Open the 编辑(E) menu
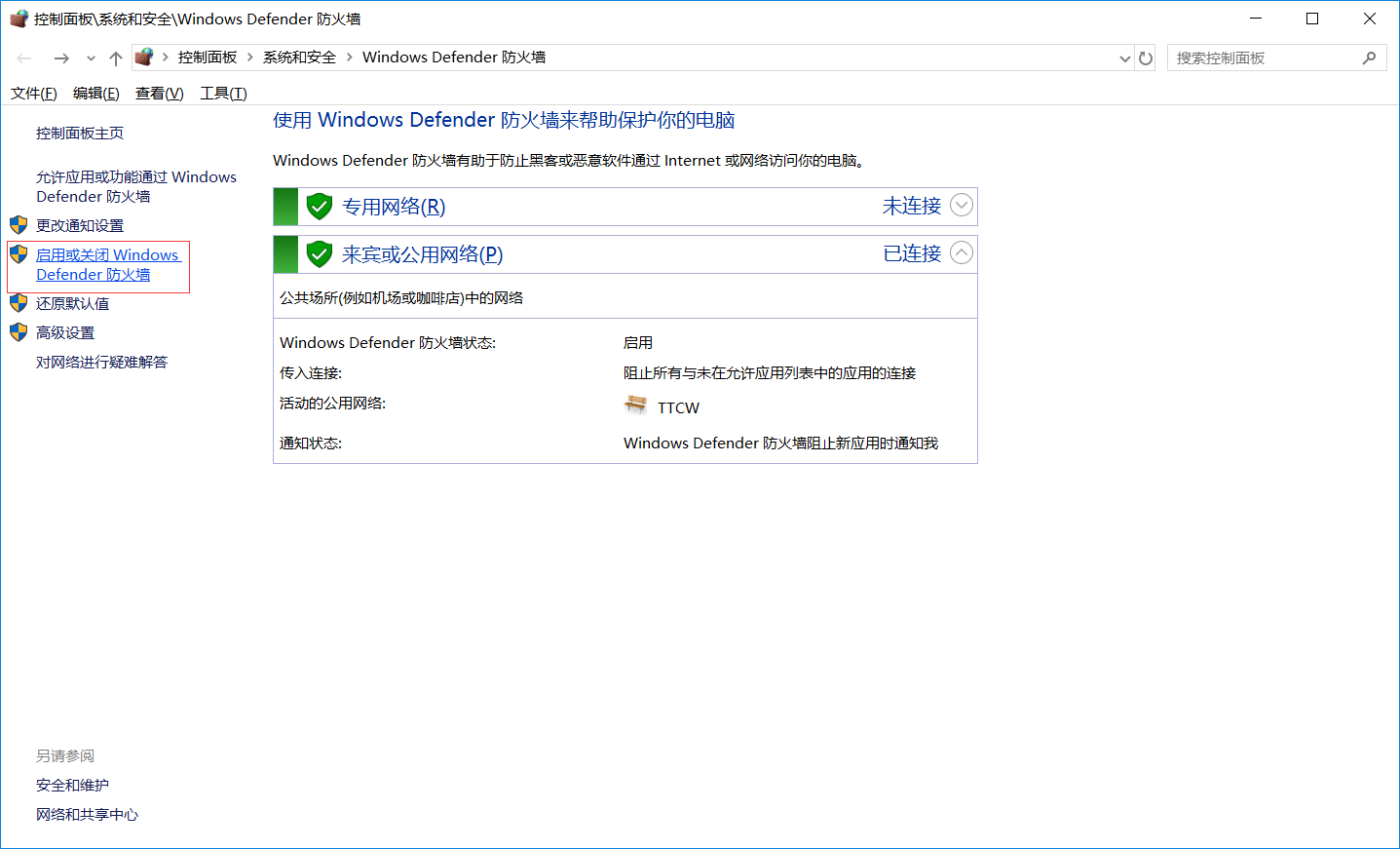Image resolution: width=1400 pixels, height=849 pixels. point(96,94)
